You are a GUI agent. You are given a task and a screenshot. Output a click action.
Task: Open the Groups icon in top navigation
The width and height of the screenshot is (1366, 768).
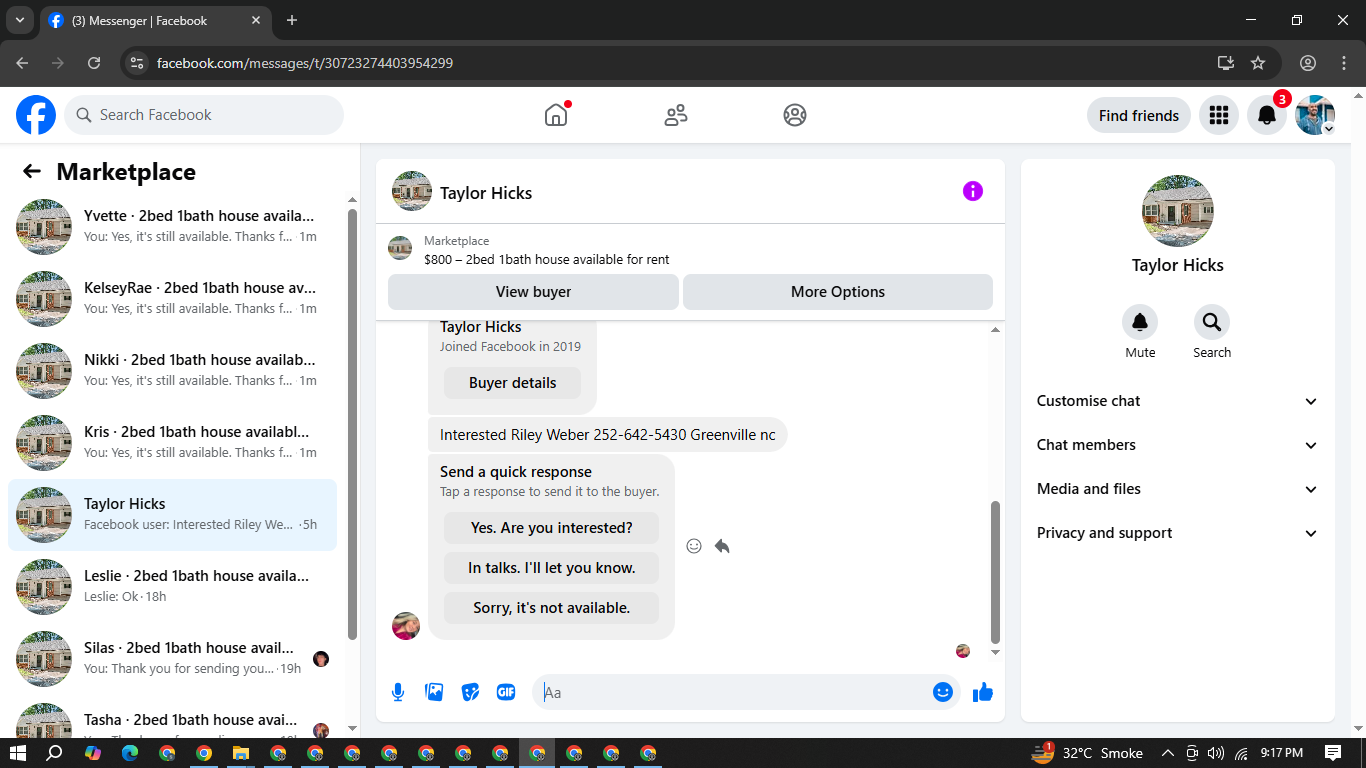click(x=795, y=115)
